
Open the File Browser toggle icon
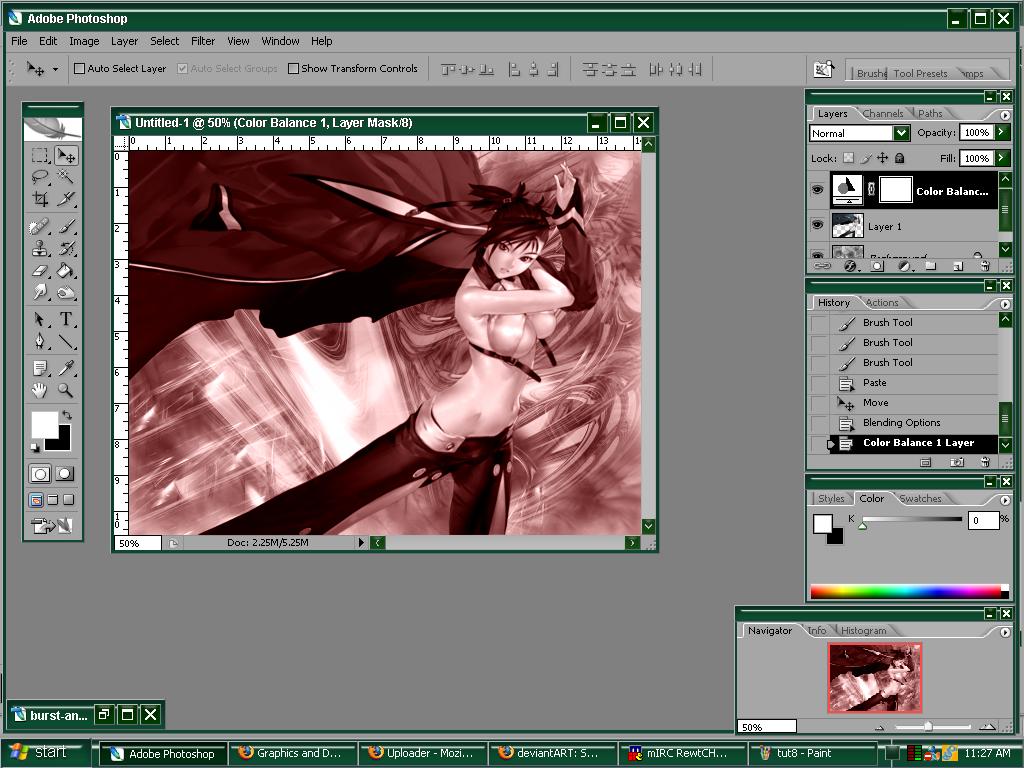pyautogui.click(x=824, y=69)
